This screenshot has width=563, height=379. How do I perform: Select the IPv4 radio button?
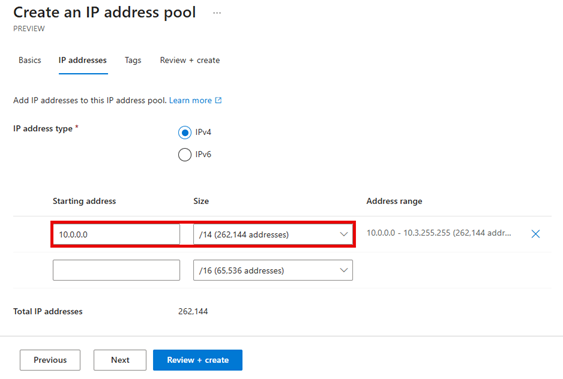185,132
